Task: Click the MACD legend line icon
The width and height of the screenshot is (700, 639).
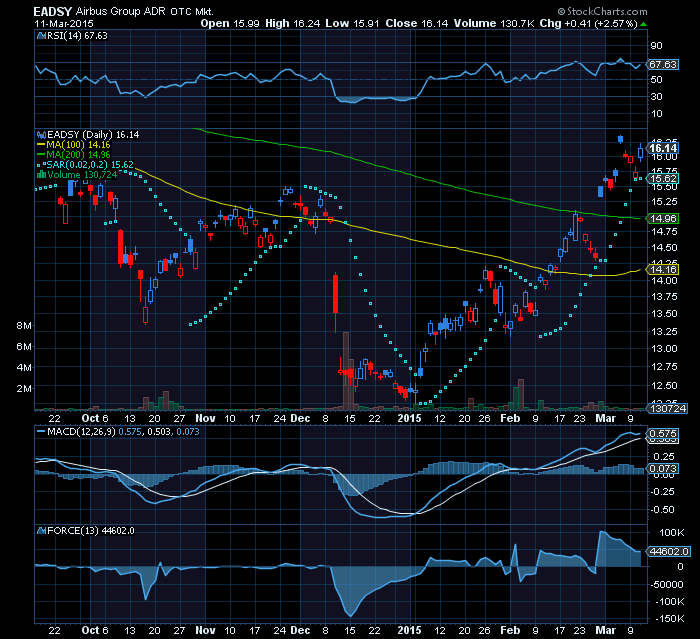Action: click(x=41, y=432)
